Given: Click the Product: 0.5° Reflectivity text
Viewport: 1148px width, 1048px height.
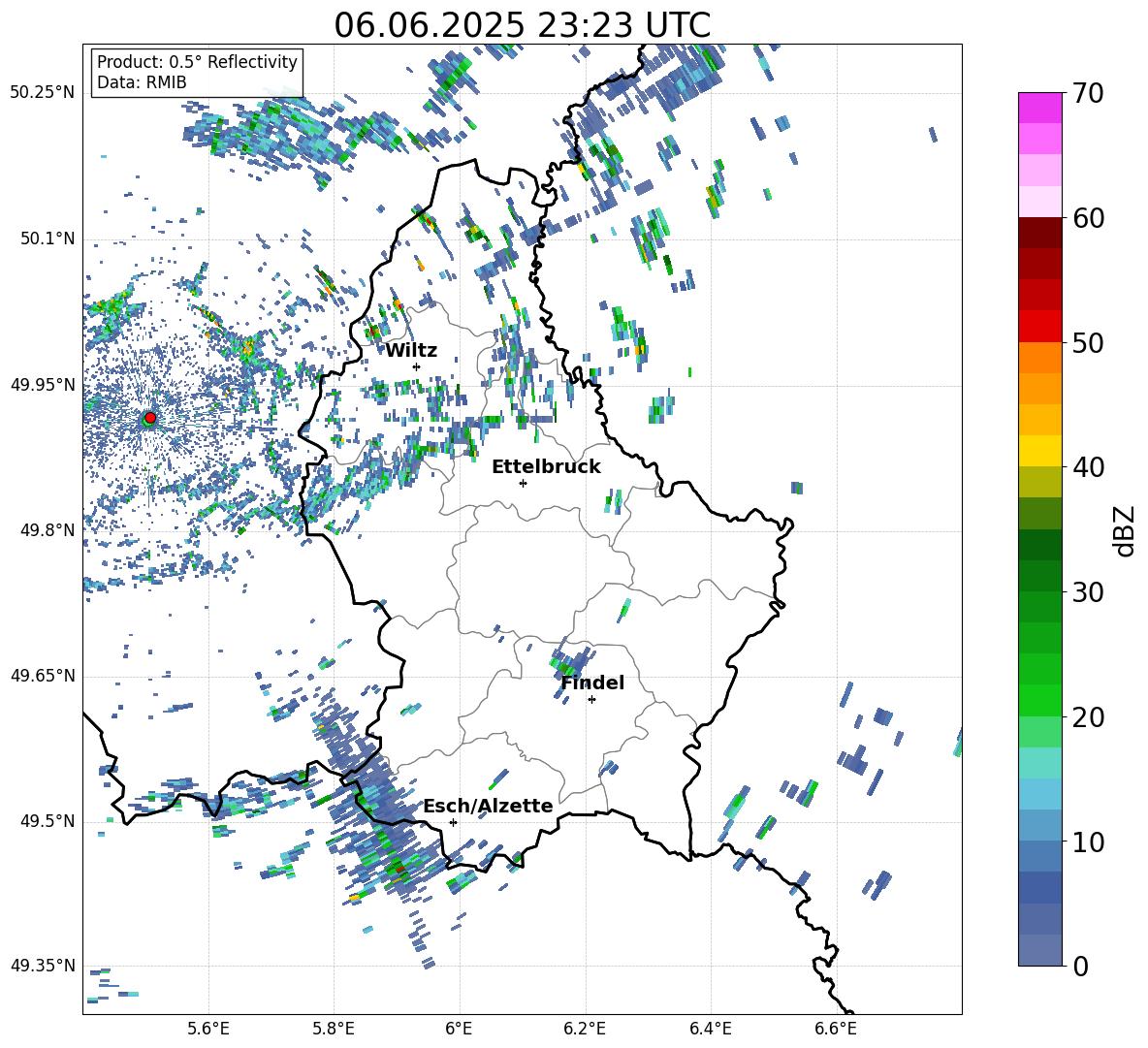Looking at the screenshot, I should click(197, 62).
